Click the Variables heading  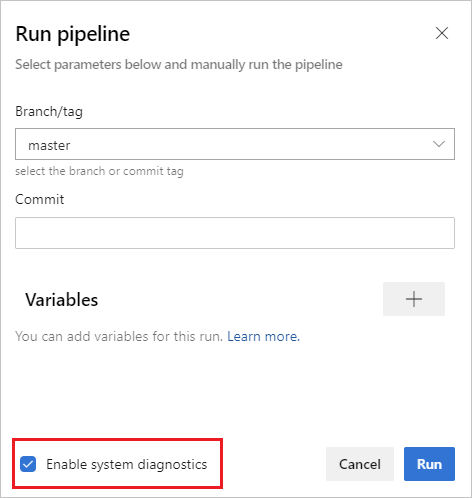point(62,299)
